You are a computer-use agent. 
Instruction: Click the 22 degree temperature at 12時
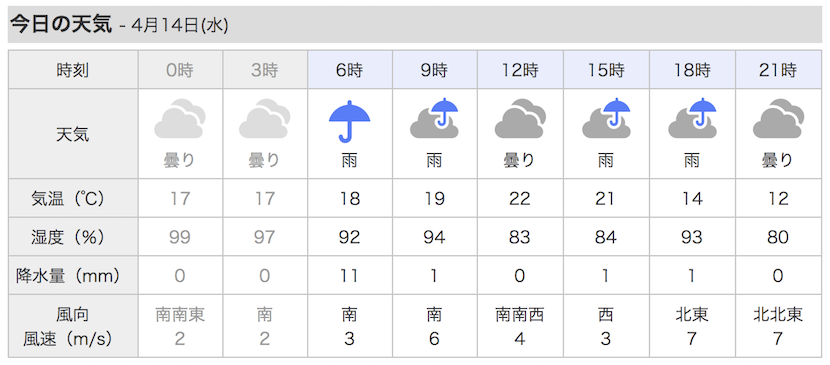point(519,199)
